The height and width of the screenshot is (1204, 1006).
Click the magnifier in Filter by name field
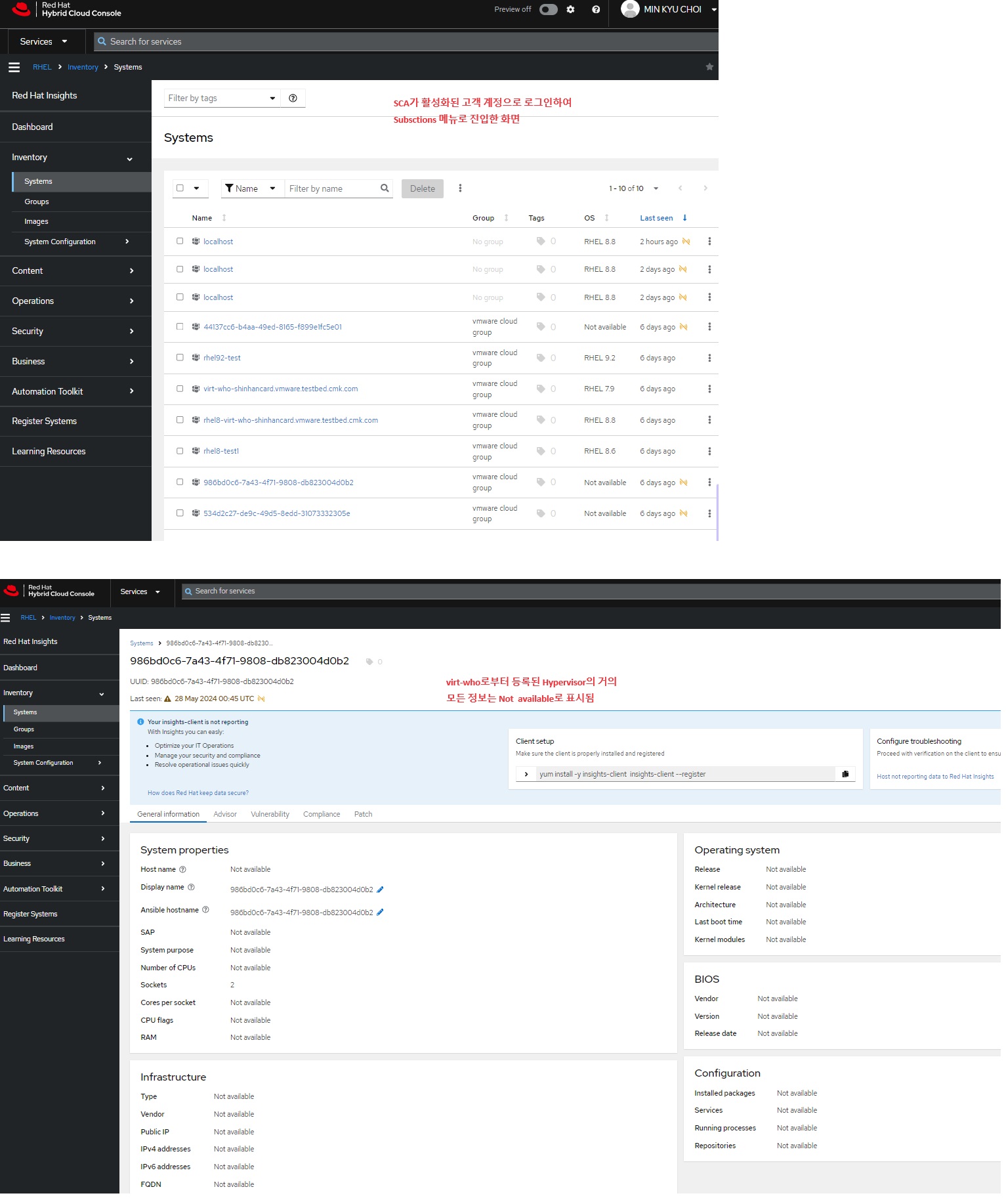coord(385,188)
